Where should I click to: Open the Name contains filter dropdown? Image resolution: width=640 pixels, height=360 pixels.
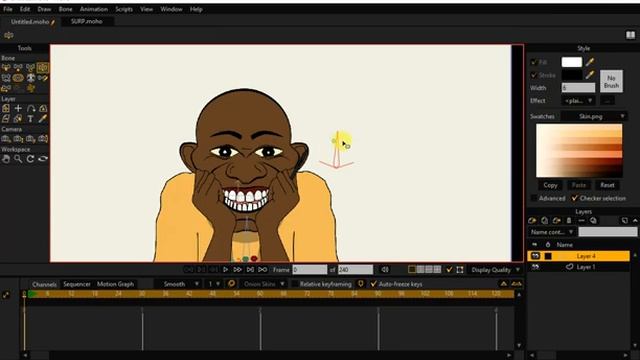[x=552, y=232]
